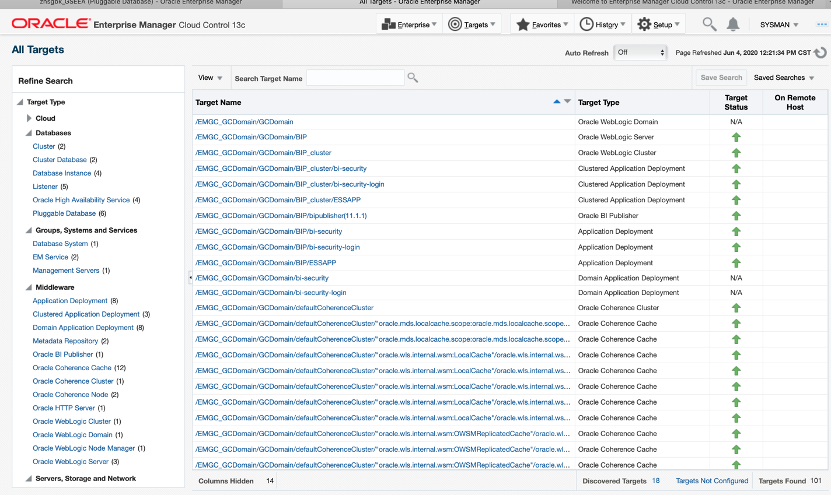
Task: Open the Saved Searches dropdown
Action: (x=784, y=77)
